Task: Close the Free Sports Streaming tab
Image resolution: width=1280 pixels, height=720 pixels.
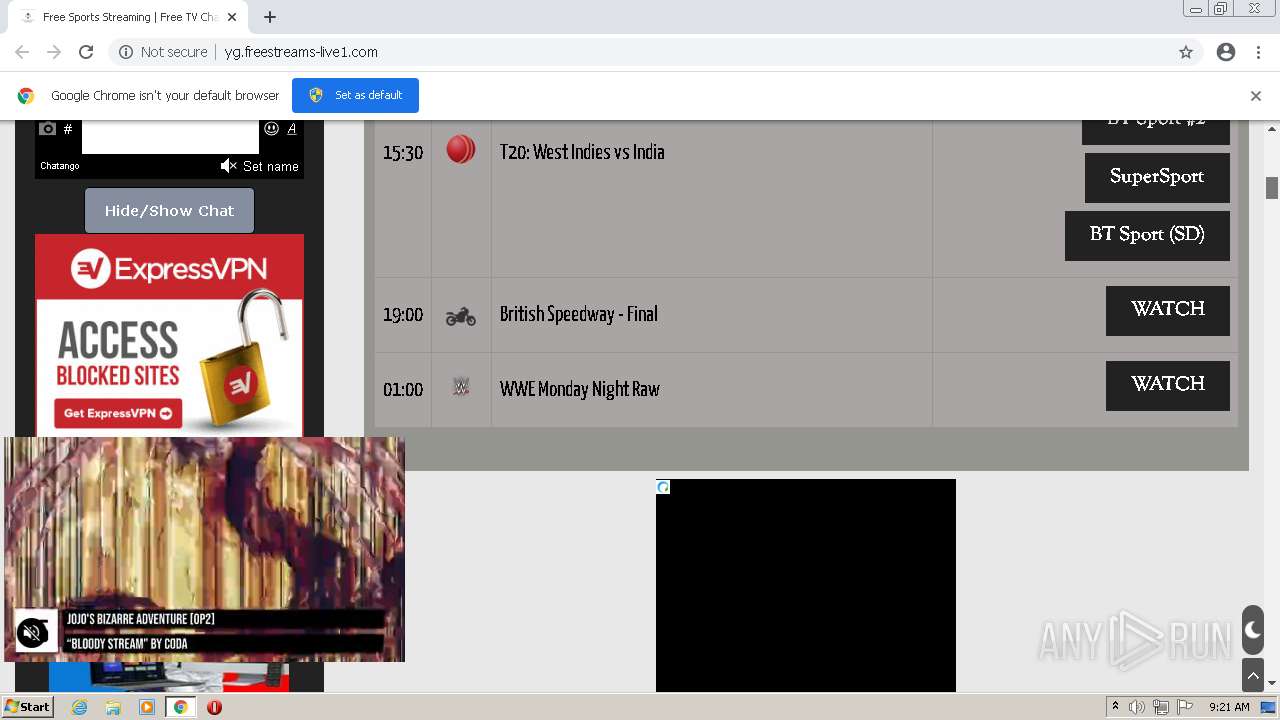Action: pyautogui.click(x=232, y=17)
